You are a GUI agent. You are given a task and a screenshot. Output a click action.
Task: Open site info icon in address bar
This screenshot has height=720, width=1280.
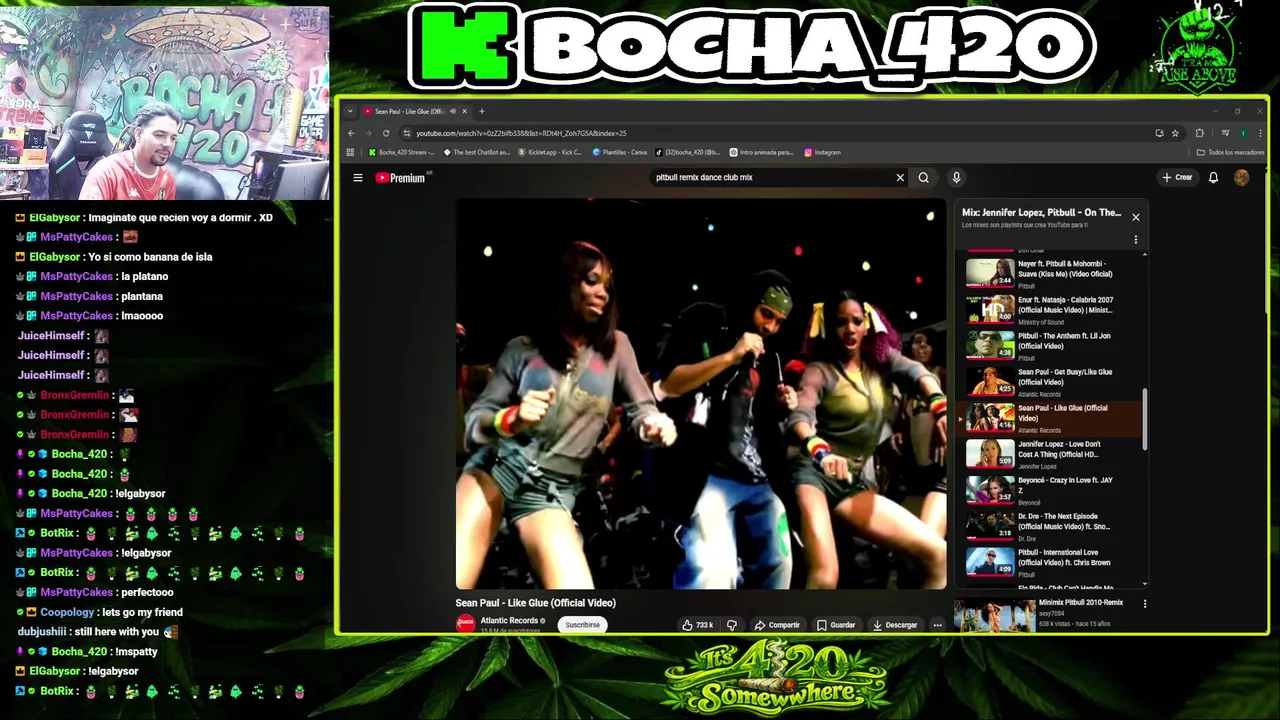(406, 133)
